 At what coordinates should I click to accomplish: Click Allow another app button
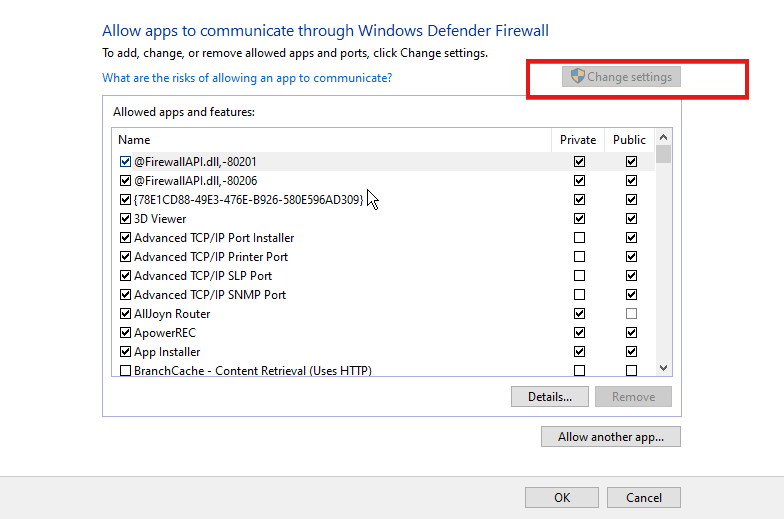(x=610, y=436)
